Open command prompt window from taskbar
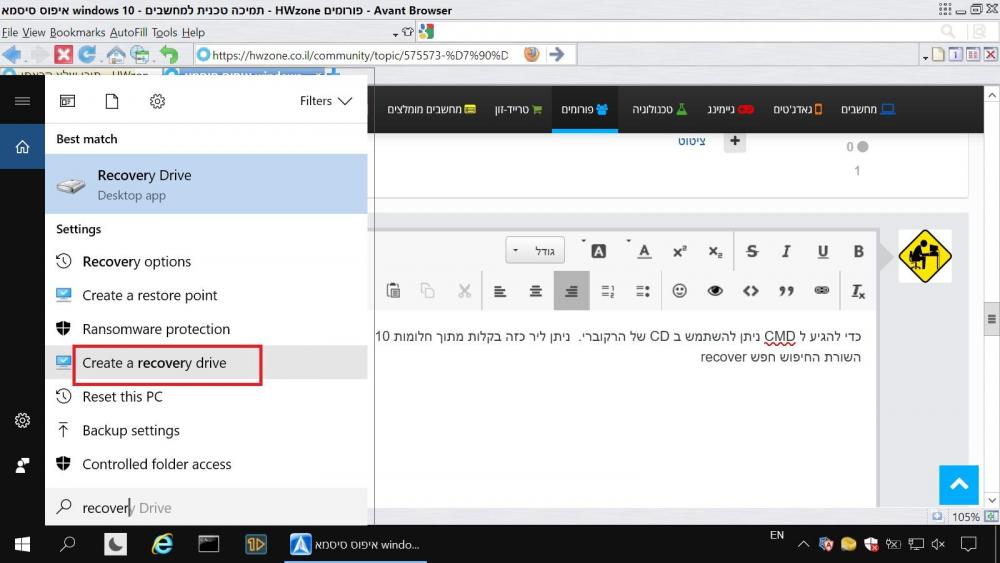The image size is (1000, 563). tap(209, 545)
